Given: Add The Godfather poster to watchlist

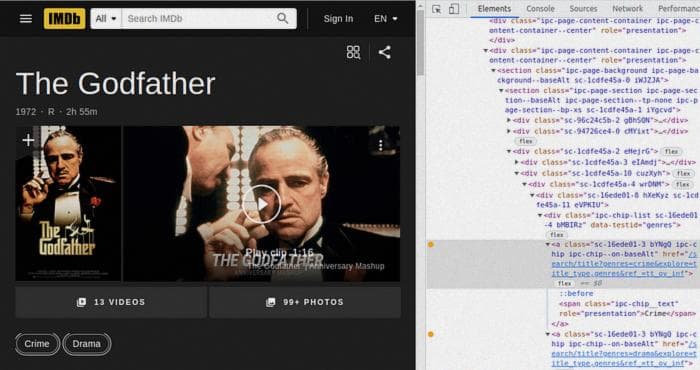Looking at the screenshot, I should pos(28,140).
